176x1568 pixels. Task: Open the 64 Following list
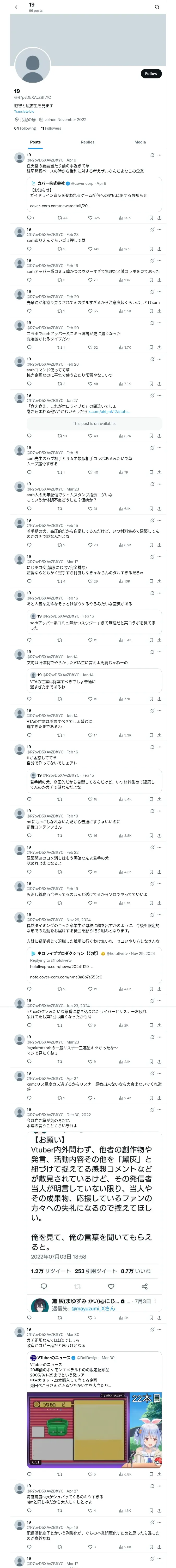pos(25,128)
